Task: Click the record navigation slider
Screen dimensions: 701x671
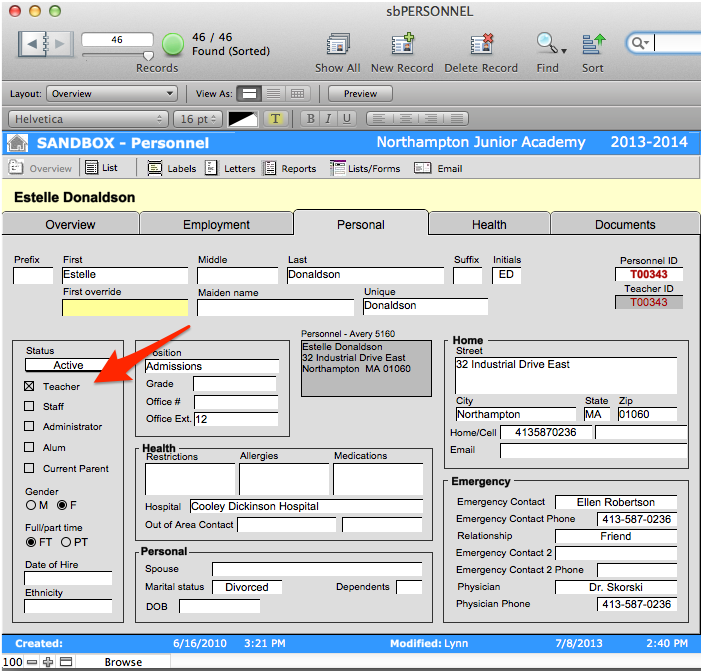Action: [116, 56]
